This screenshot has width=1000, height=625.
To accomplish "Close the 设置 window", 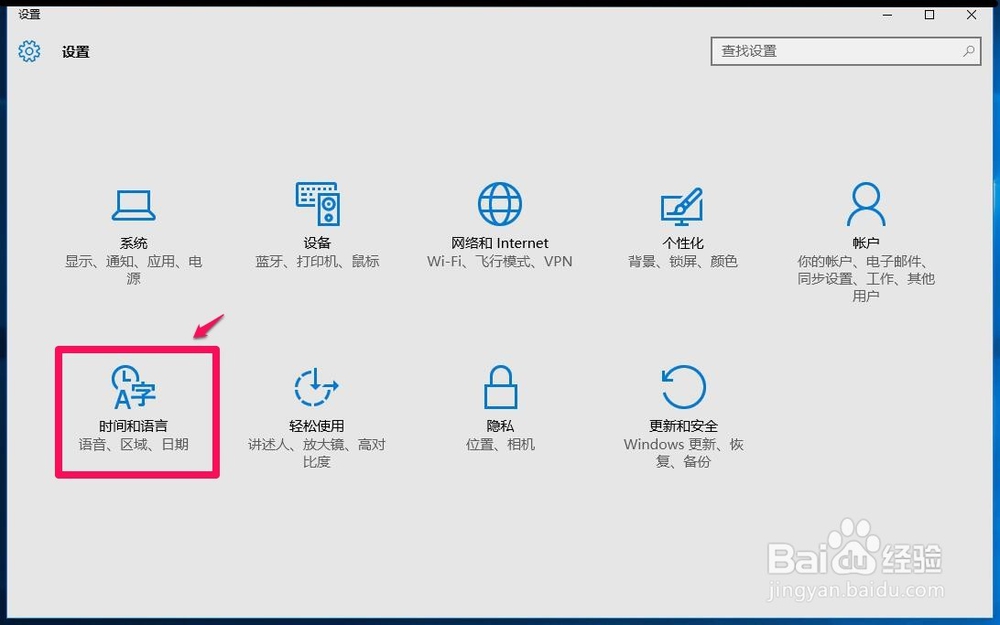I will click(971, 15).
